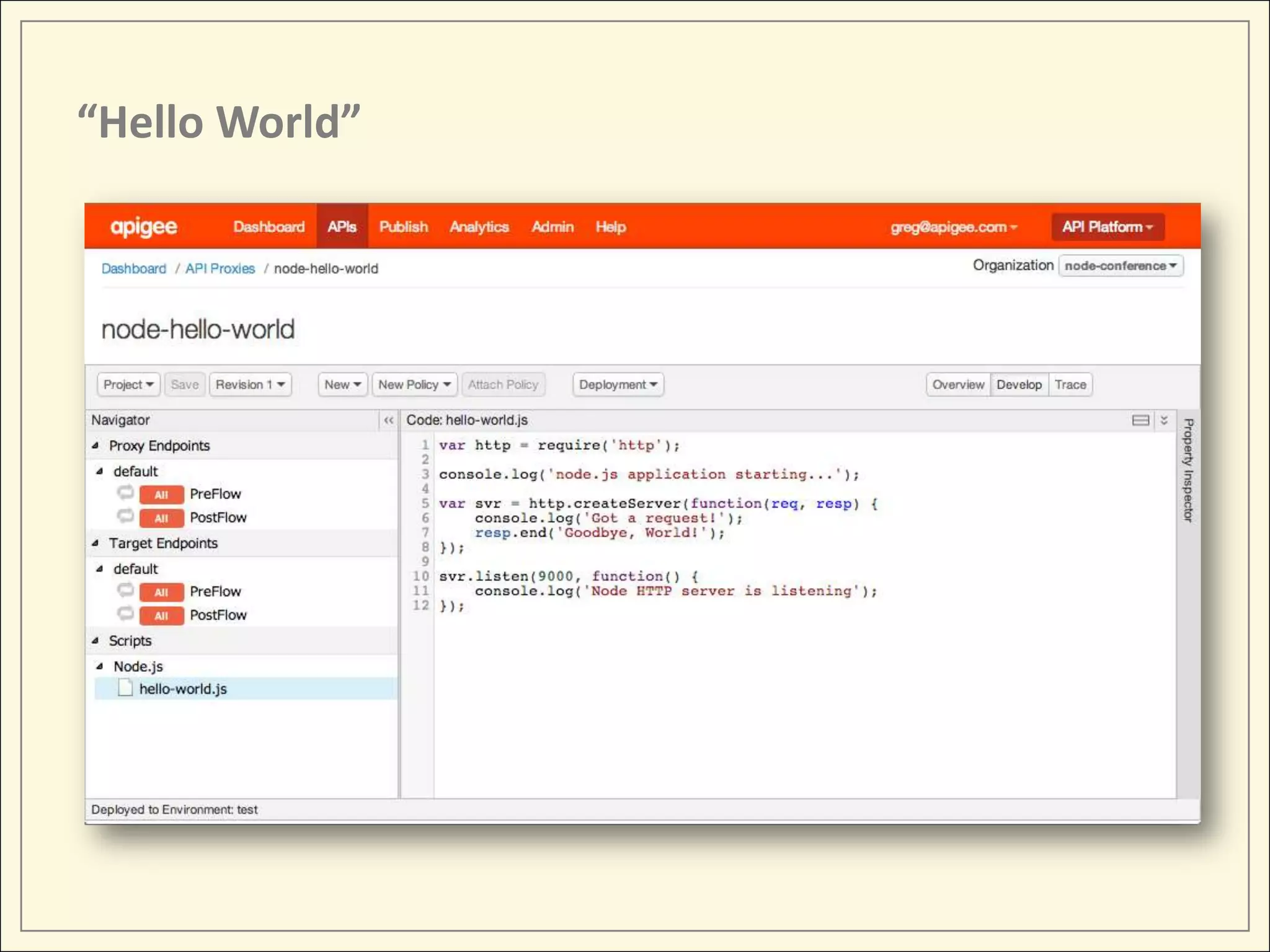The image size is (1270, 952).
Task: Click the apigee logo
Action: tap(144, 227)
